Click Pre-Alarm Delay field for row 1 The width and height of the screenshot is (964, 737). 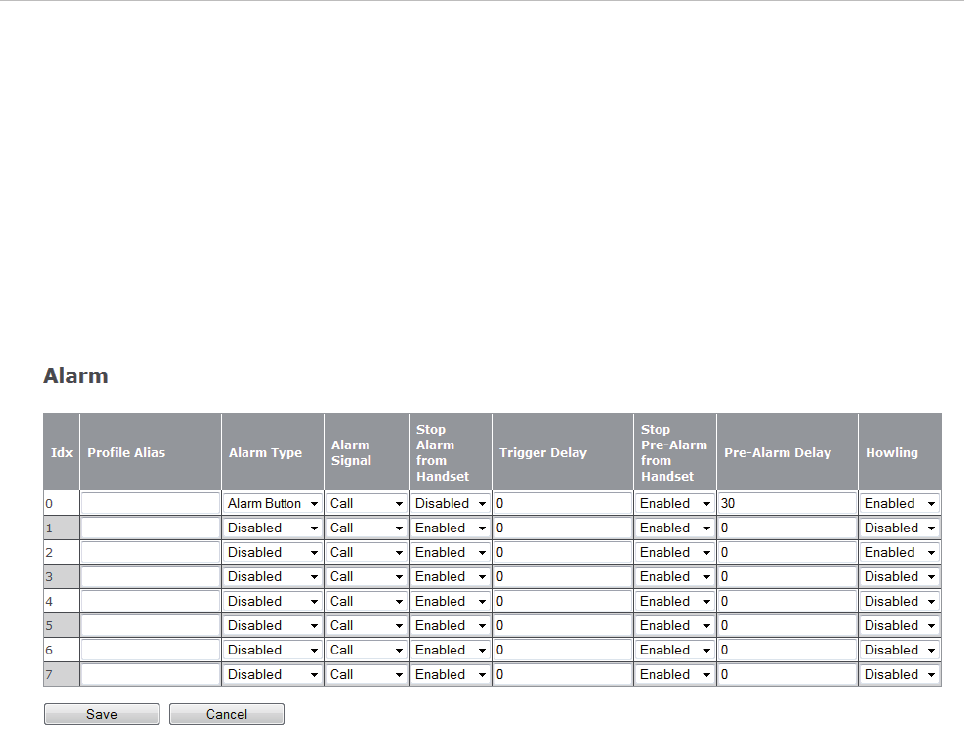788,528
